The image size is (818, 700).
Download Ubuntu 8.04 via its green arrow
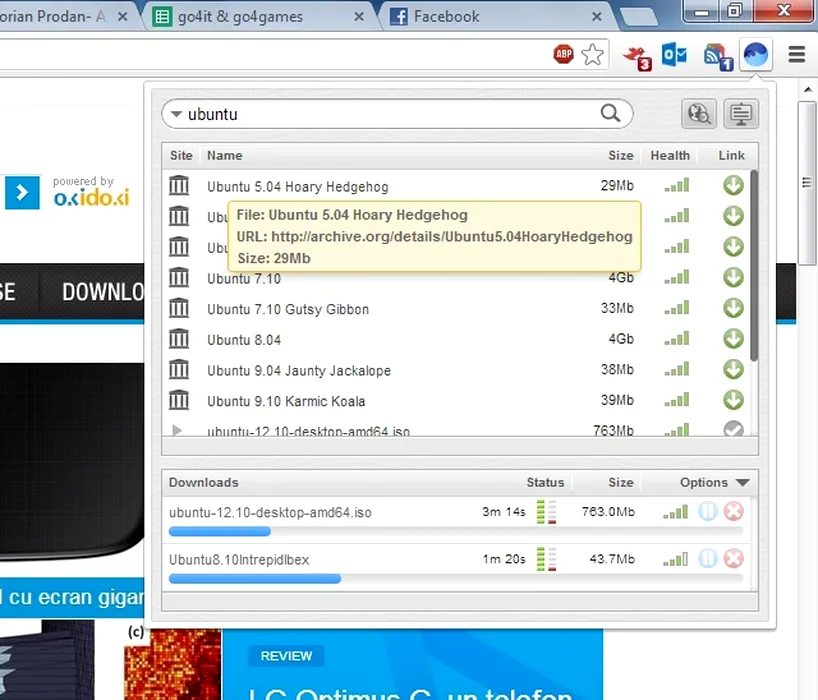pos(733,339)
